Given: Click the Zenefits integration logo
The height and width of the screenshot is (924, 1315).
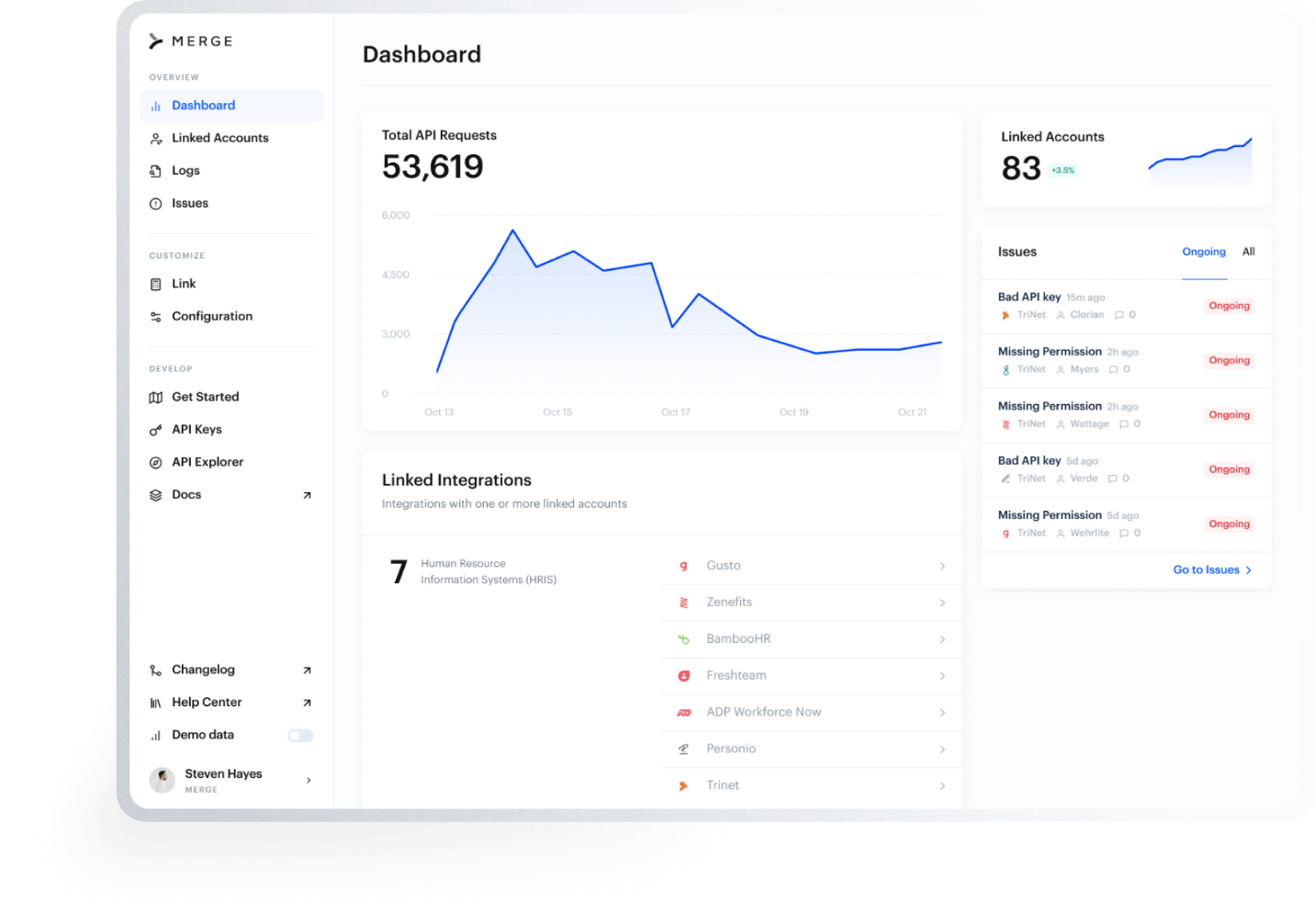Looking at the screenshot, I should point(683,603).
